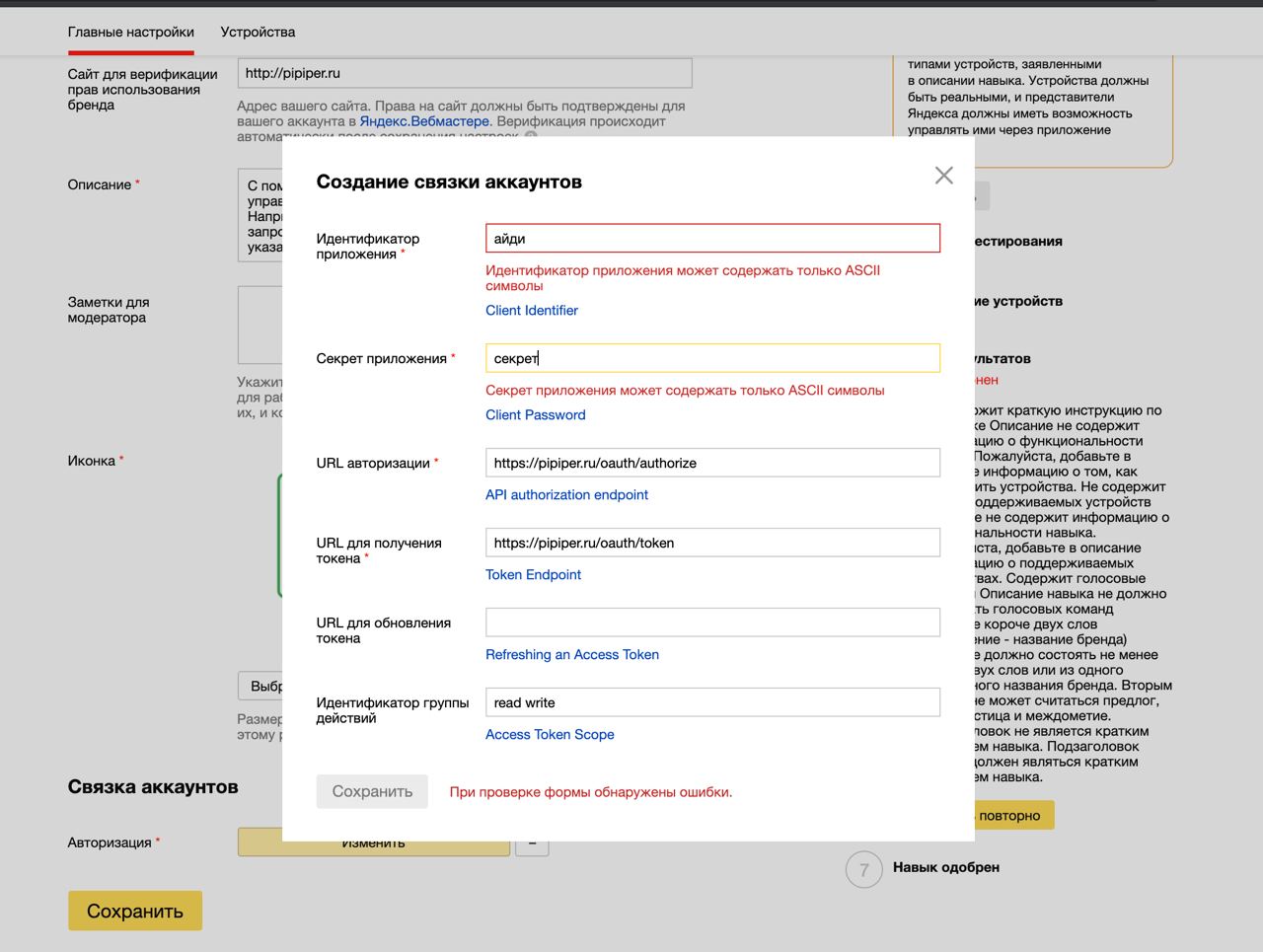The width and height of the screenshot is (1263, 952).
Task: Edit the site field with http://pipiper.ru
Action: pos(465,73)
